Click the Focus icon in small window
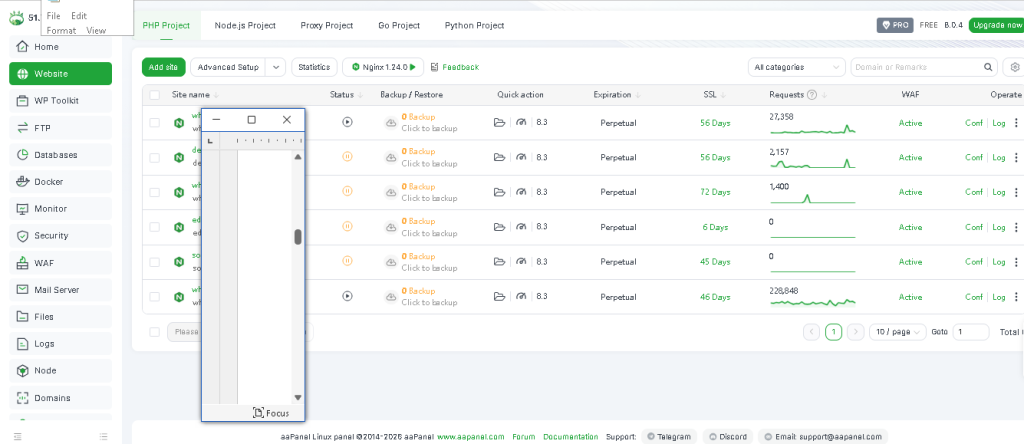The image size is (1024, 444). [259, 413]
